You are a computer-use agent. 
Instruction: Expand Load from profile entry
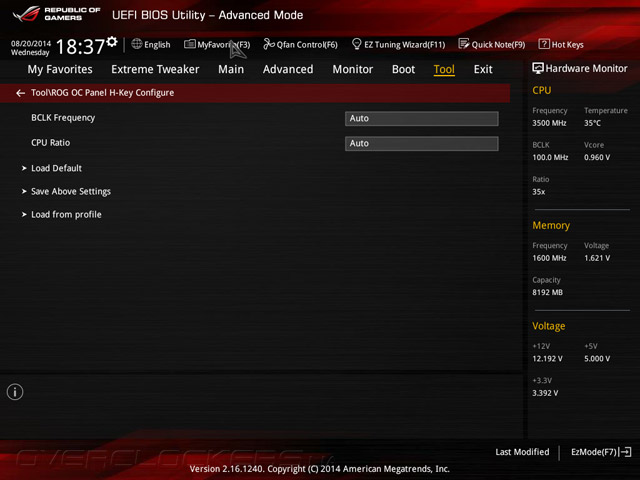tap(62, 214)
